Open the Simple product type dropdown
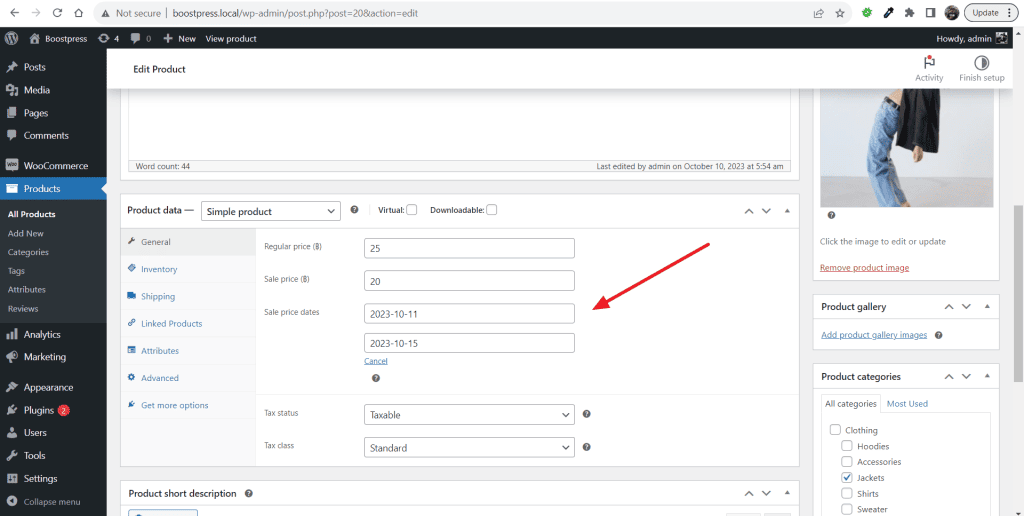Viewport: 1024px width, 516px height. pos(271,212)
